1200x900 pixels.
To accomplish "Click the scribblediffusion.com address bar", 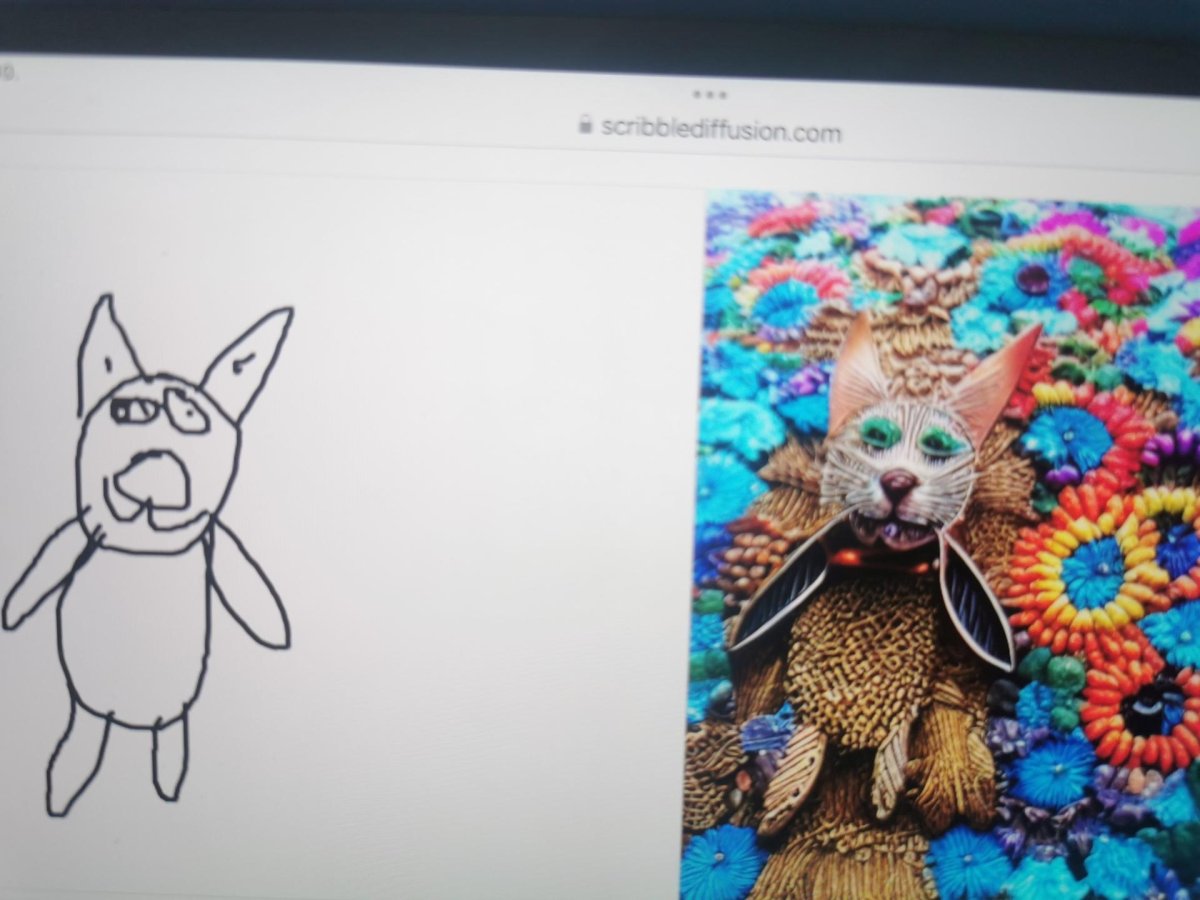I will pos(710,128).
